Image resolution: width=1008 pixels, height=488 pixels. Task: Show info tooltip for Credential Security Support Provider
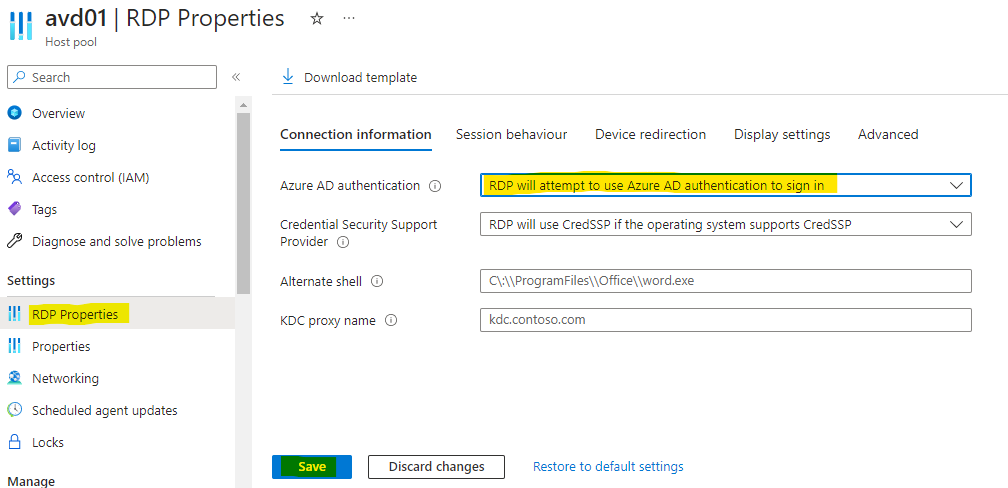point(343,242)
